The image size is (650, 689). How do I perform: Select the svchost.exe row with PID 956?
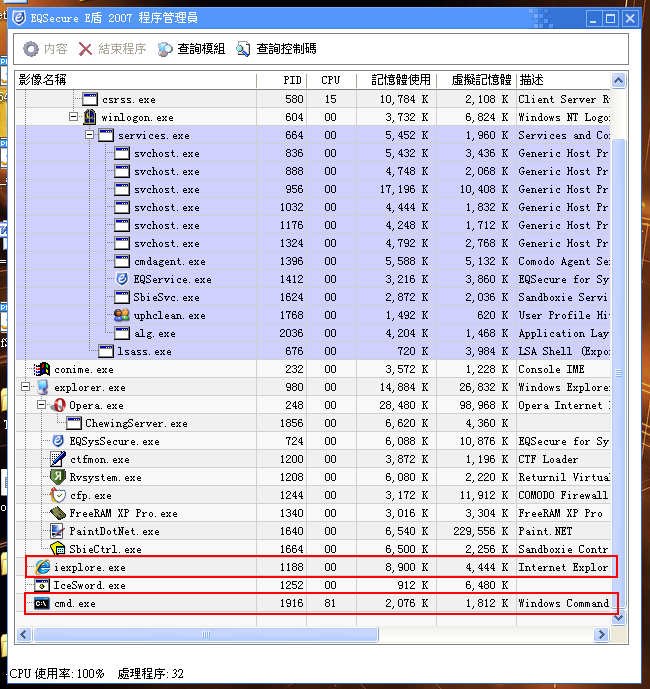coord(313,189)
